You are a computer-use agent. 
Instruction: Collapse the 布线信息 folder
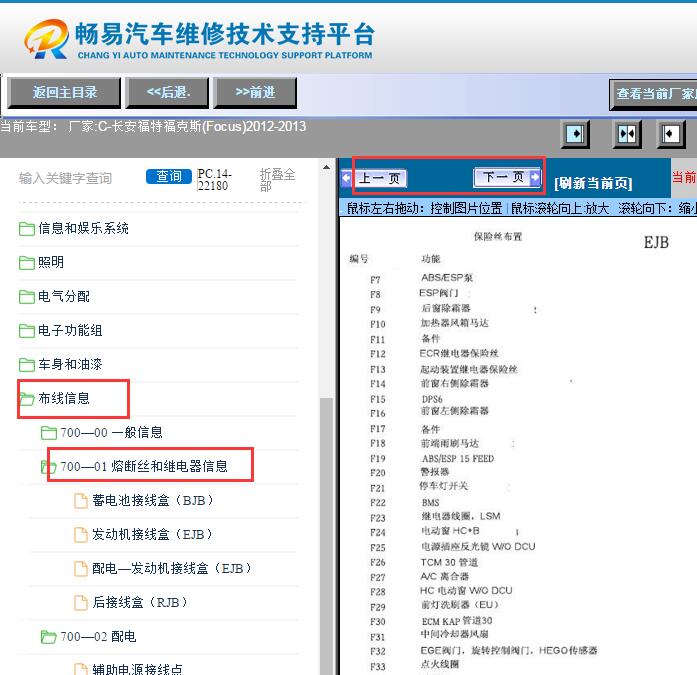pyautogui.click(x=64, y=398)
